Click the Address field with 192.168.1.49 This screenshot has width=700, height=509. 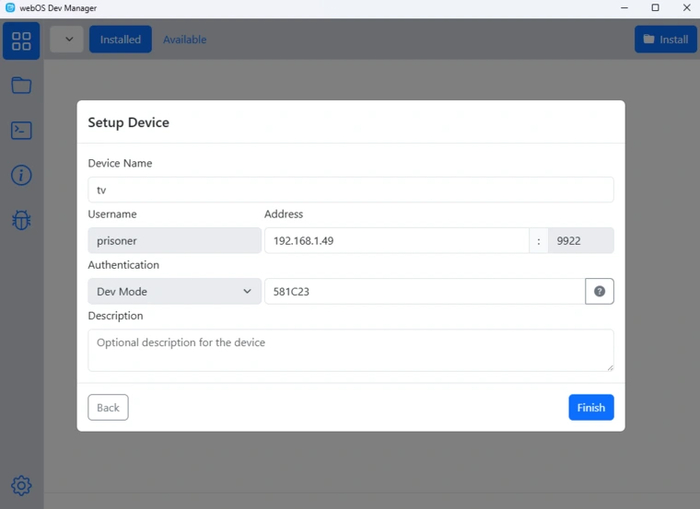[x=396, y=241]
